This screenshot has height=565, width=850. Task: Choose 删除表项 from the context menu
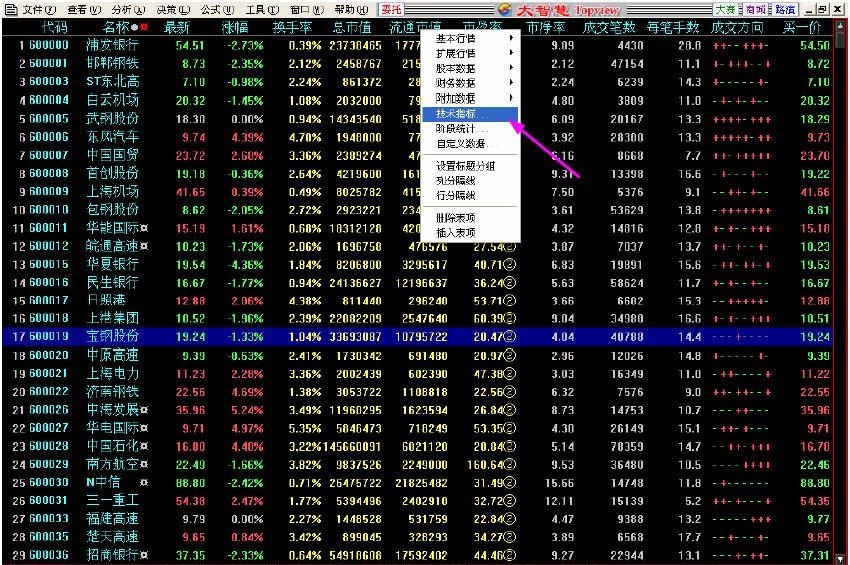470,217
